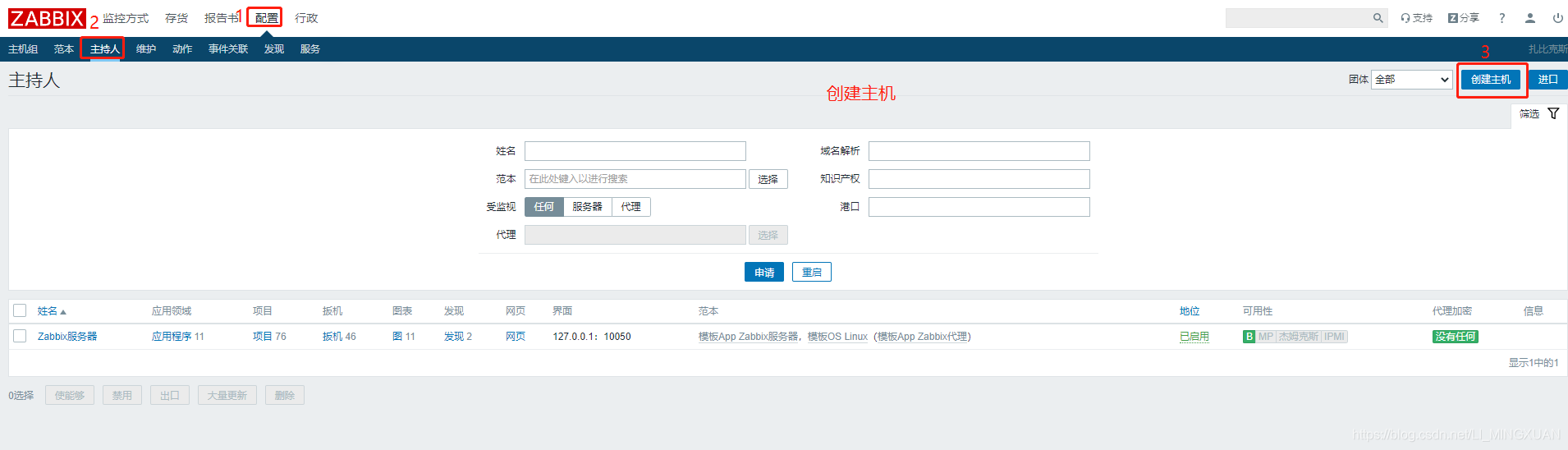
Task: Click the power sign-out icon
Action: [x=1557, y=18]
